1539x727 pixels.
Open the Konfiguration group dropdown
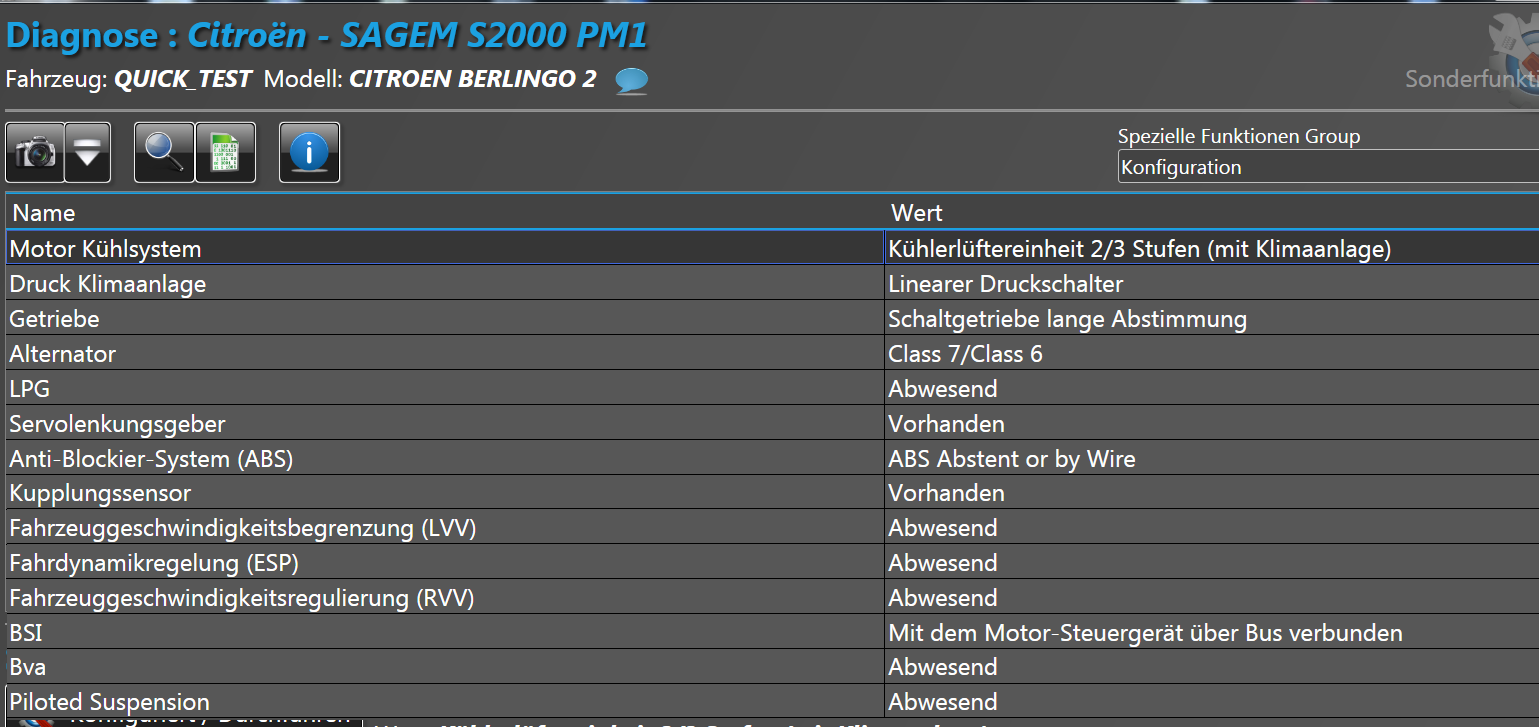1327,167
